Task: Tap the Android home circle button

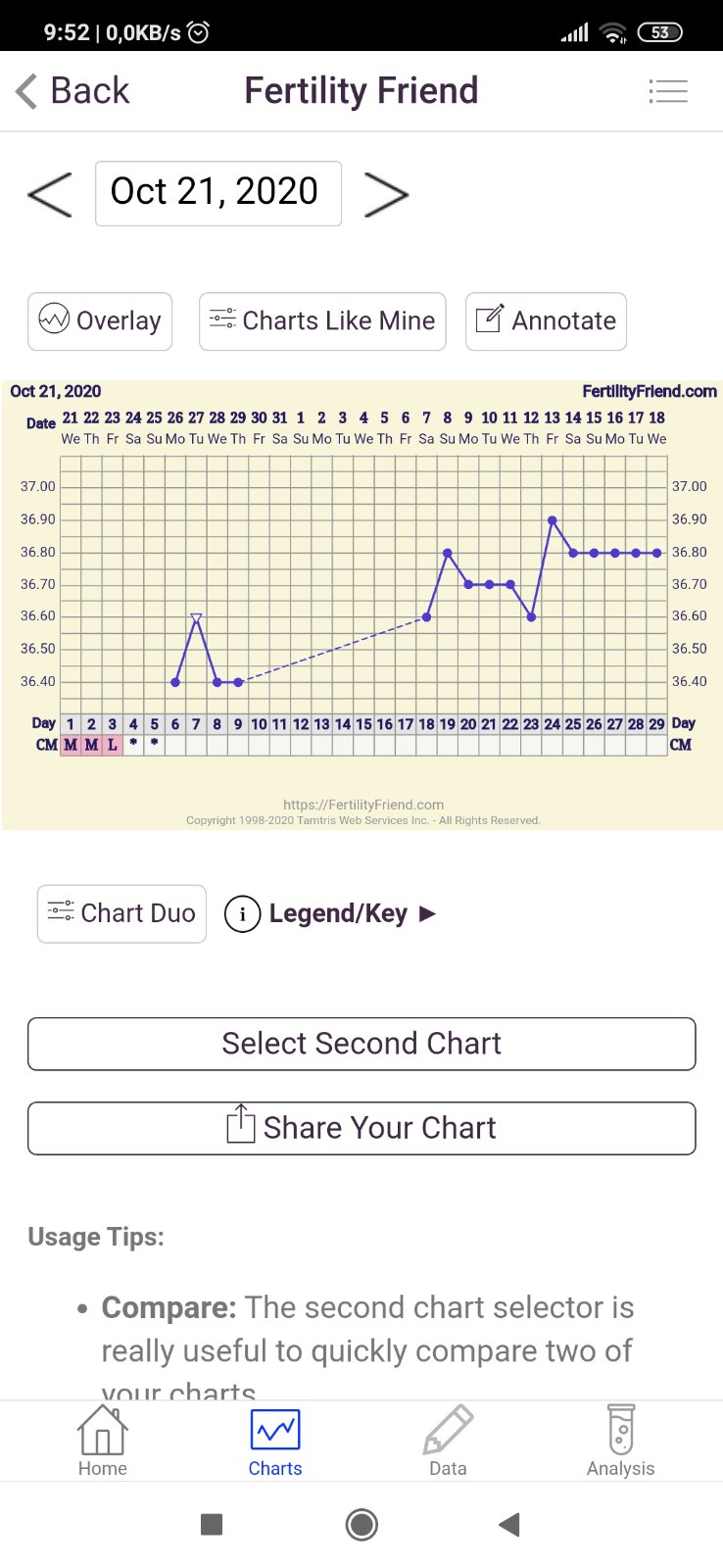Action: click(361, 1525)
